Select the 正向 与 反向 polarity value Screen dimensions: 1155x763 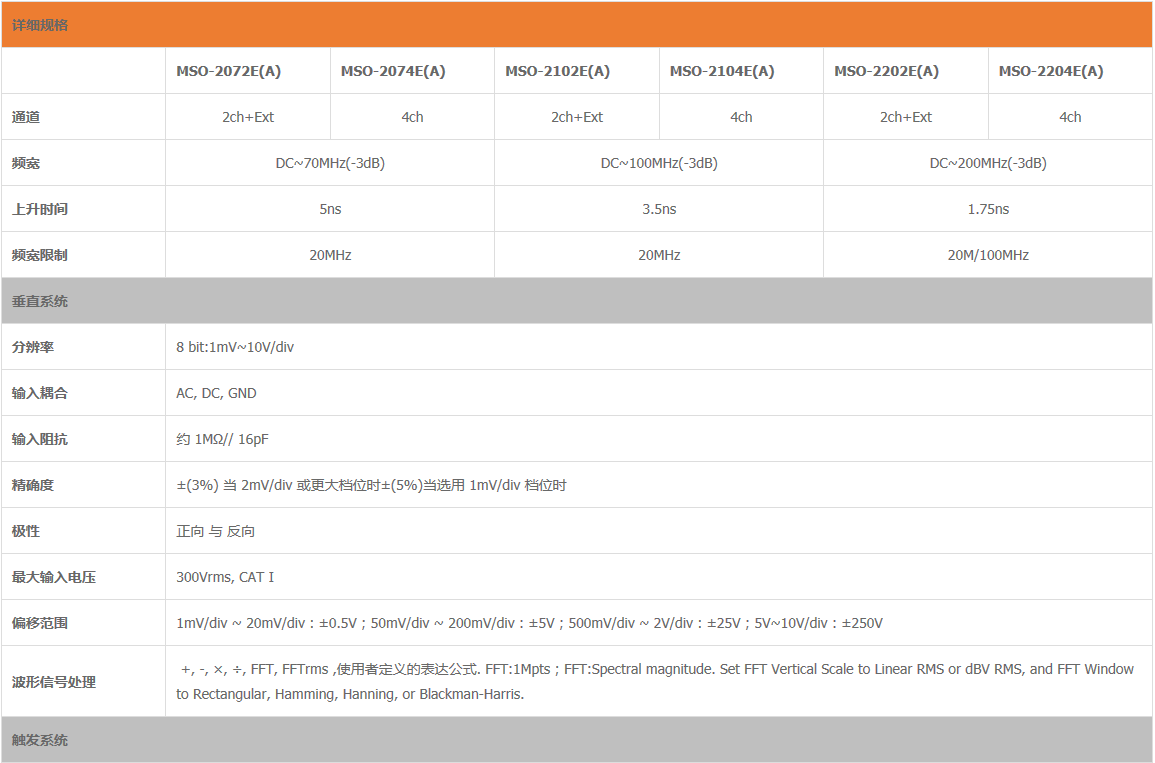click(216, 531)
